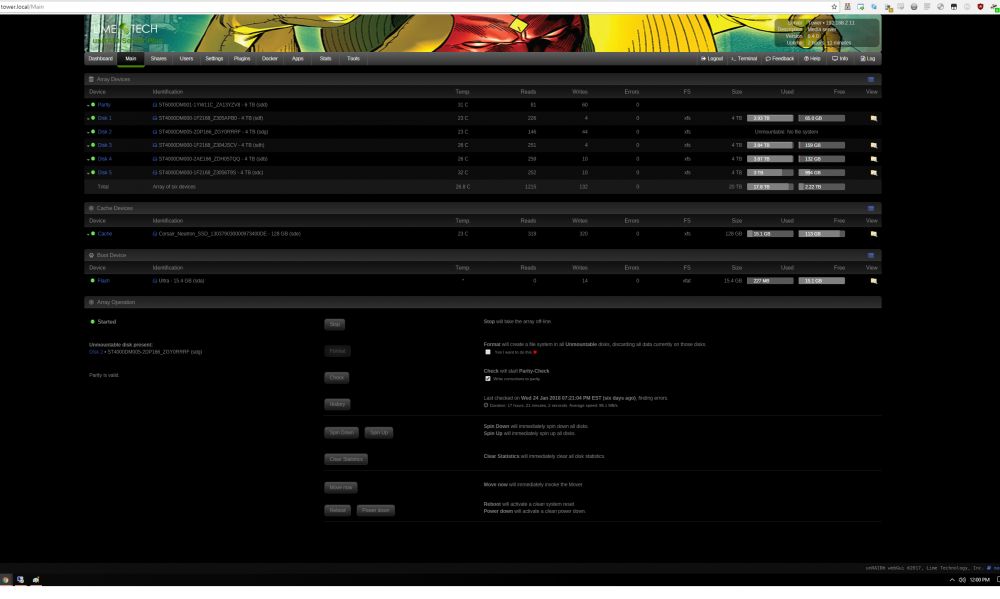
Task: Click Disk 1 green status indicator
Action: (x=93, y=119)
